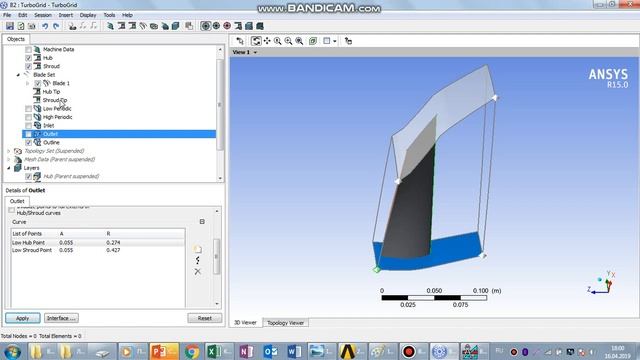
Task: Click the Interface... button
Action: [x=61, y=318]
